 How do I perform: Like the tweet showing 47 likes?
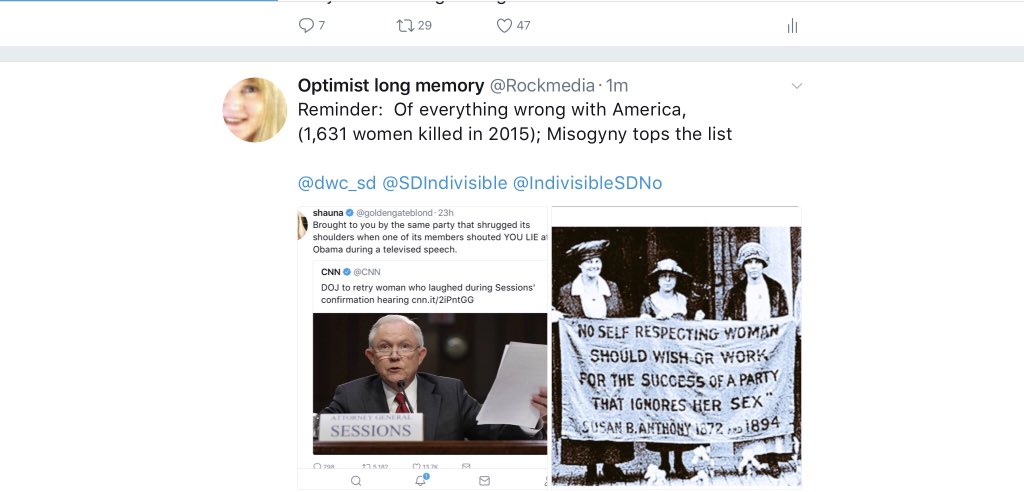504,25
